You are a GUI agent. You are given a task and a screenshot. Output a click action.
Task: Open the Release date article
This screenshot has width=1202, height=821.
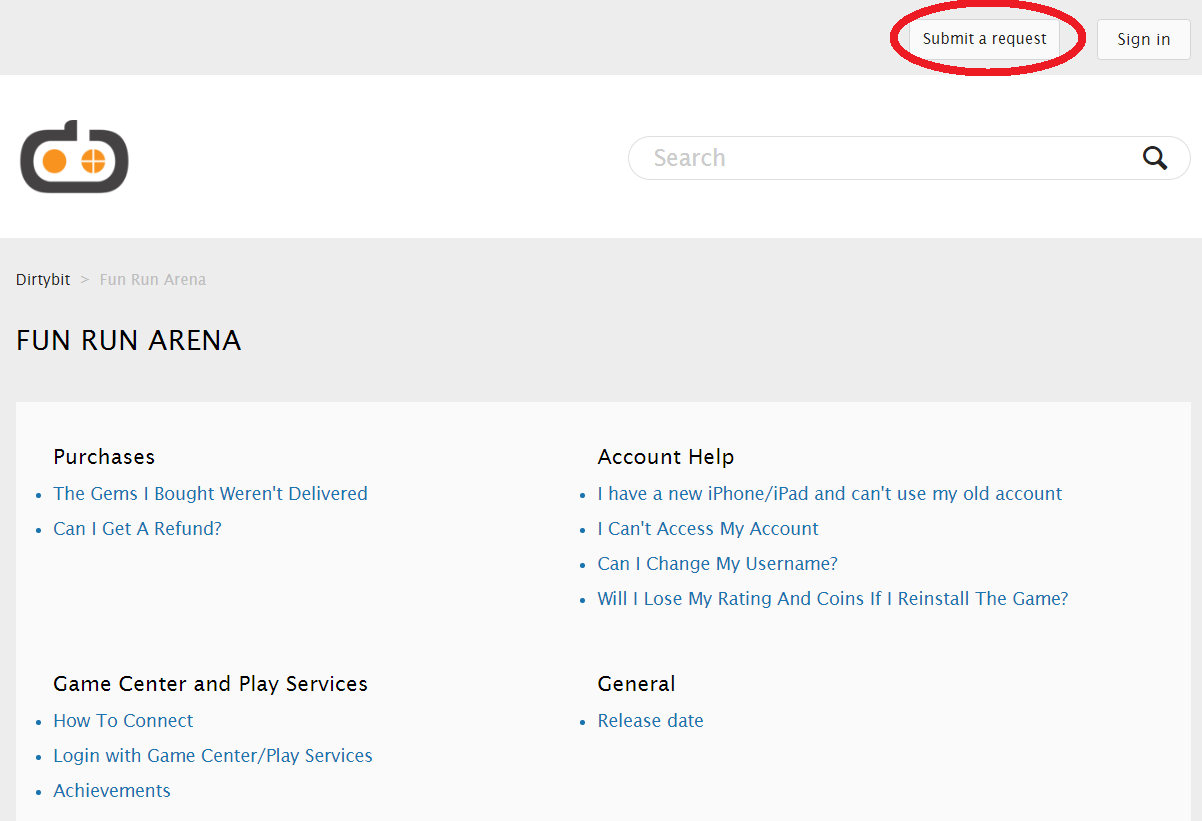(x=651, y=721)
